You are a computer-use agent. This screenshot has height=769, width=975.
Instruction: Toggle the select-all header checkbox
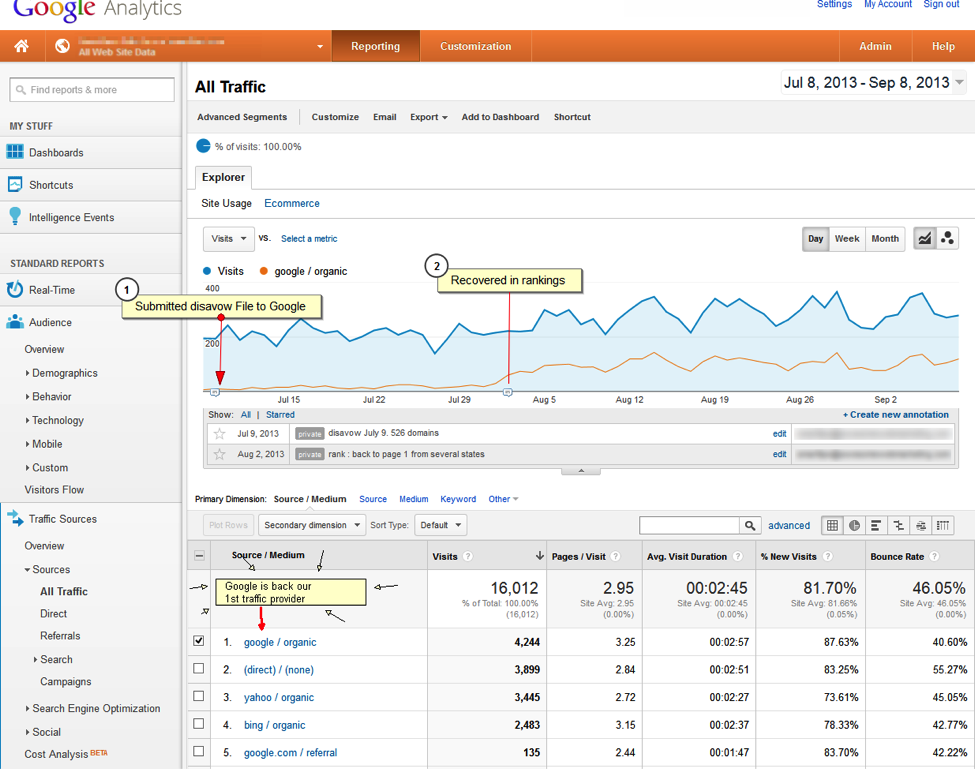199,555
